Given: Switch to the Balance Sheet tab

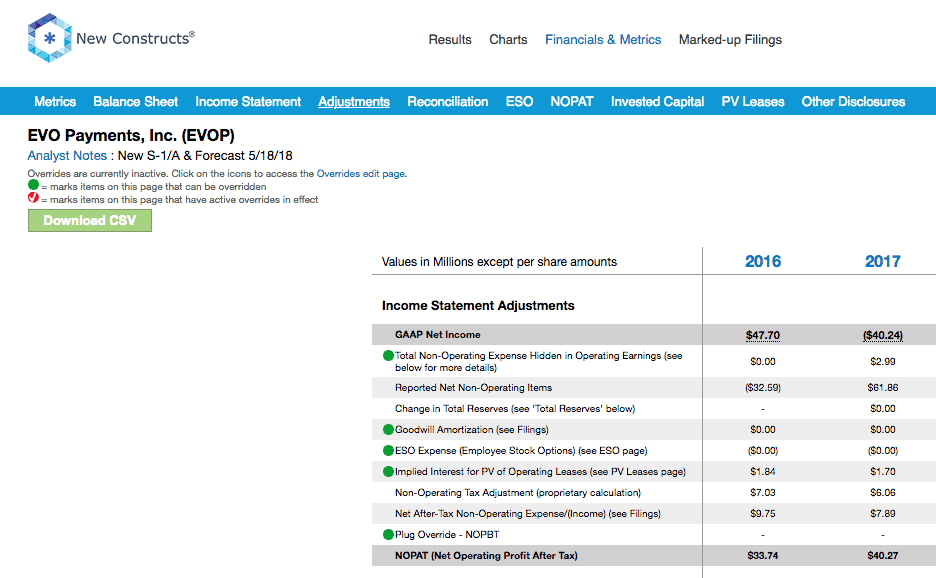Looking at the screenshot, I should (136, 102).
